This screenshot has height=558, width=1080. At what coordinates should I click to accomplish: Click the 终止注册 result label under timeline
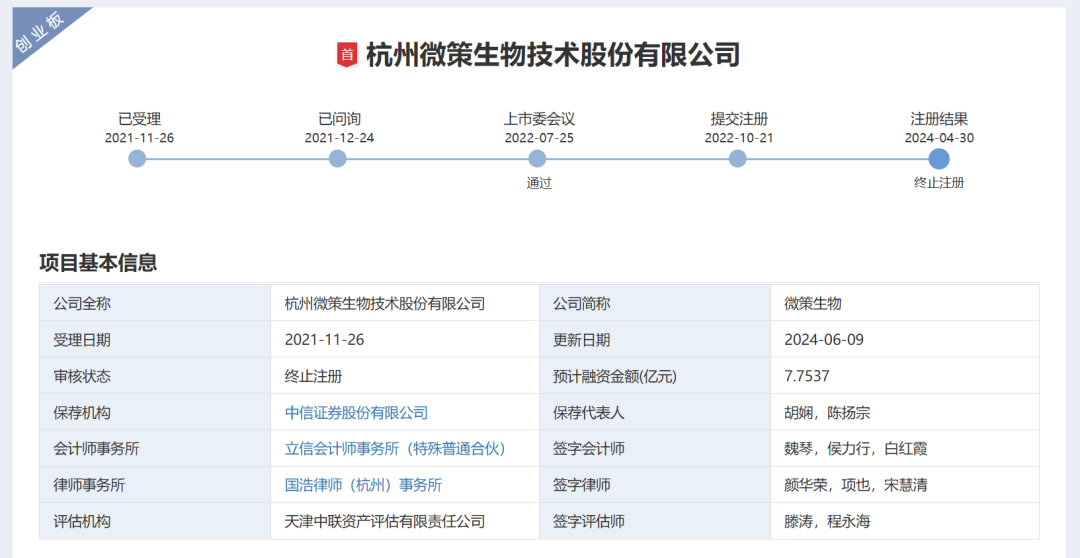pyautogui.click(x=938, y=183)
